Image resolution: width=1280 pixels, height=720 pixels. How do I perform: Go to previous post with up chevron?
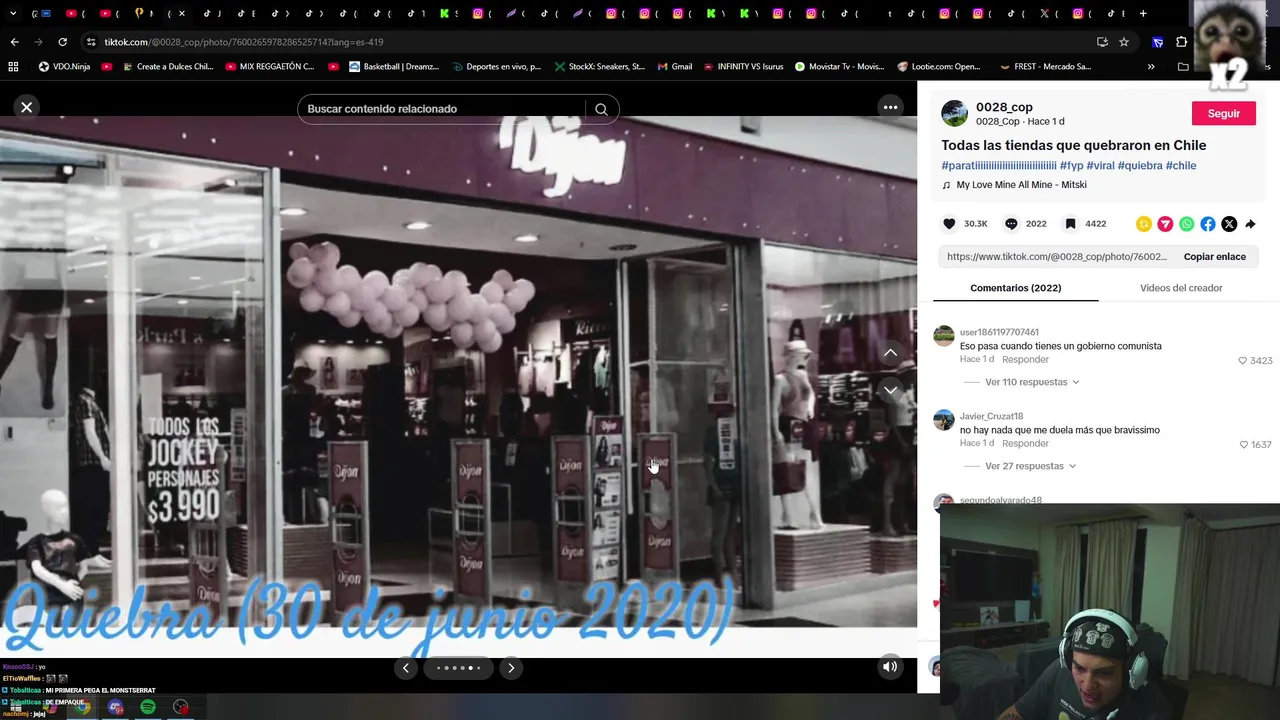pos(890,353)
